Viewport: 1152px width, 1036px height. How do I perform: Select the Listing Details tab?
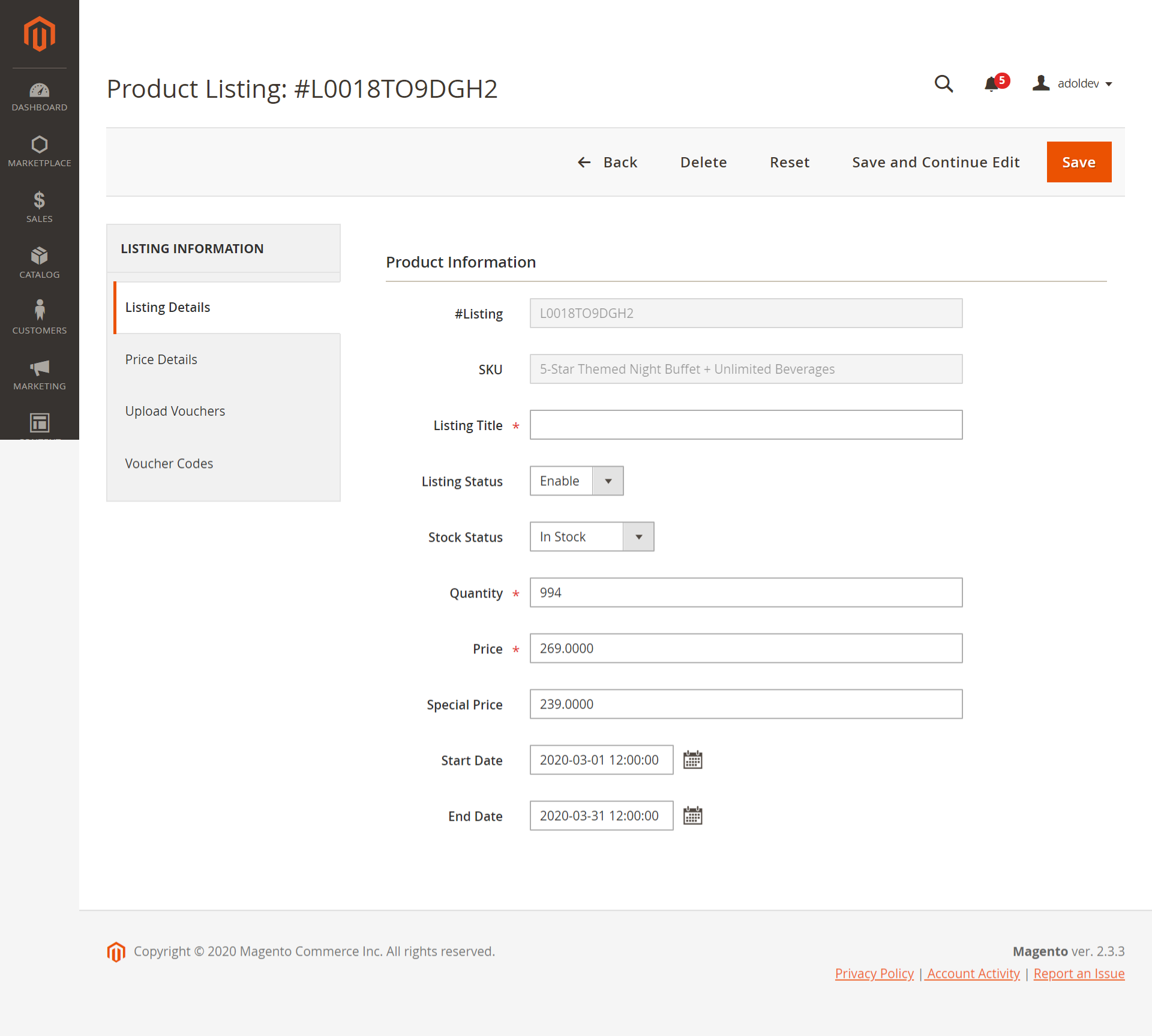(x=227, y=308)
